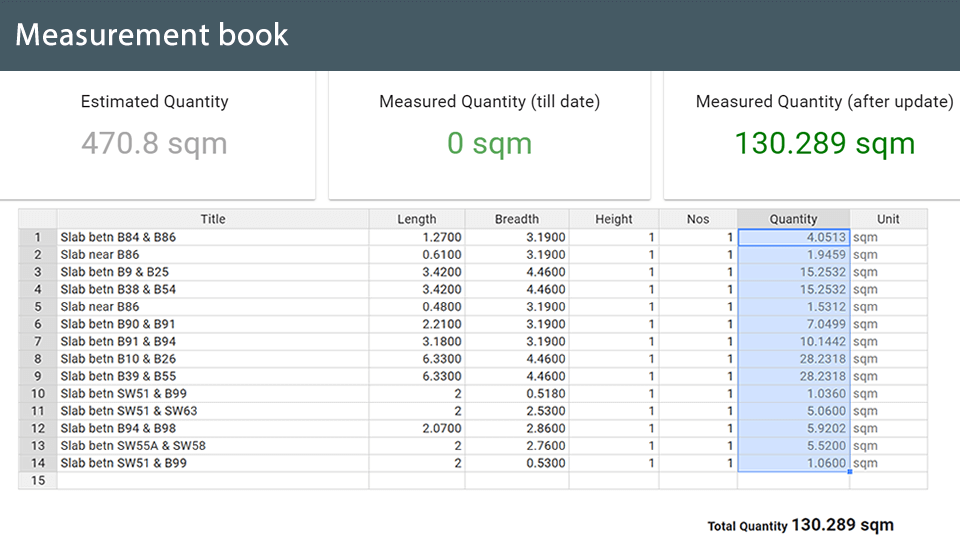Viewport: 960px width, 540px height.
Task: Select the Breadth column header
Action: (x=517, y=219)
